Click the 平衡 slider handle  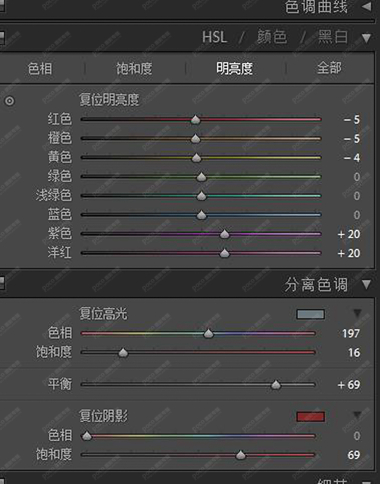point(276,385)
